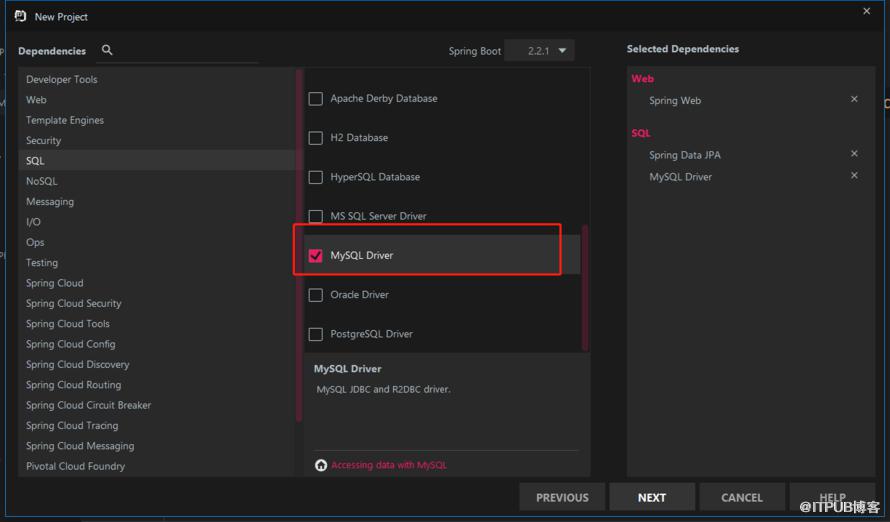This screenshot has height=522, width=890.
Task: Select Spring Cloud Security category
Action: click(x=157, y=304)
